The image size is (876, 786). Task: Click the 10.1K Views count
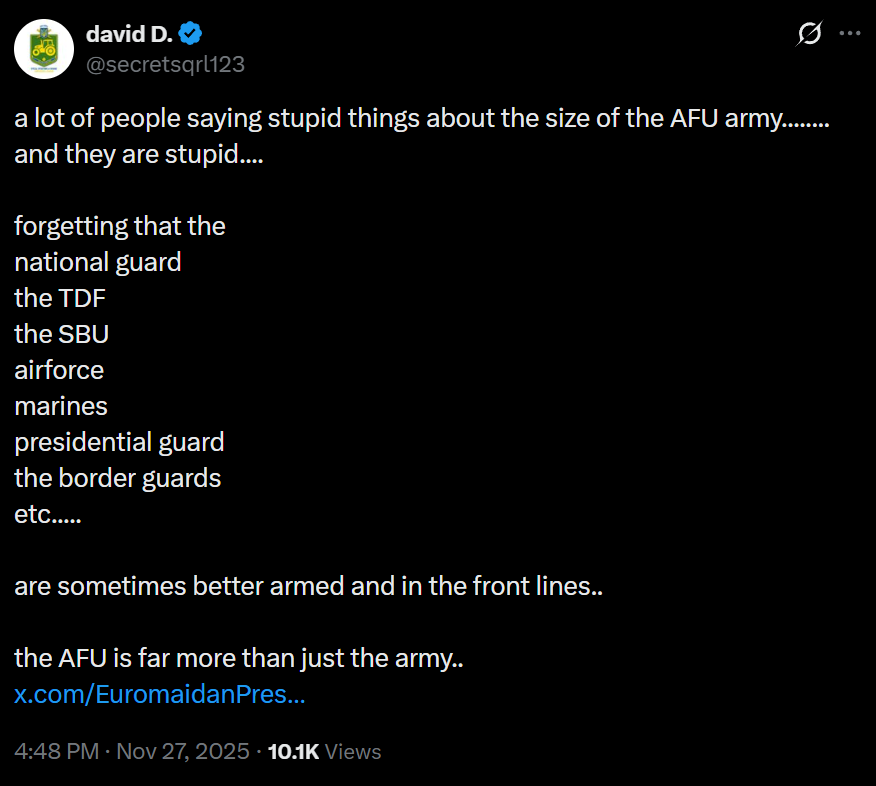[x=325, y=751]
